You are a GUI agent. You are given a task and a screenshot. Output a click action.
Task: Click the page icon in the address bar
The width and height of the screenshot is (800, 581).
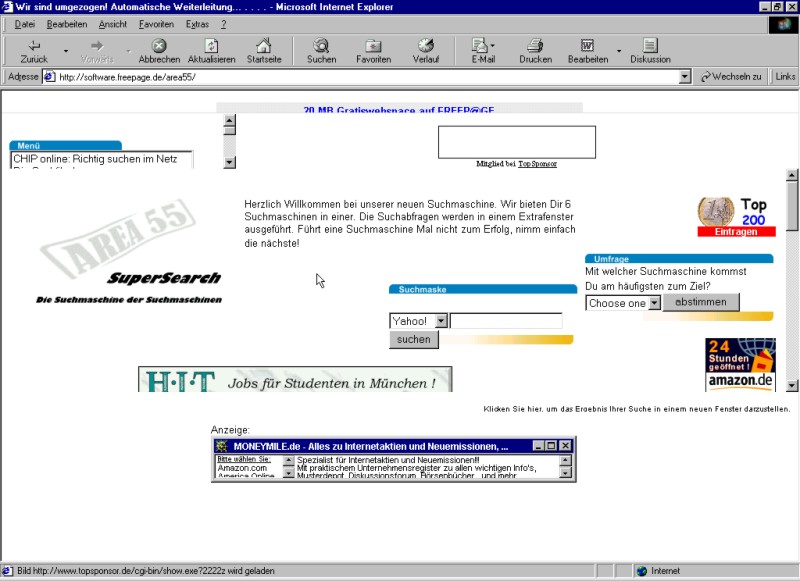(x=49, y=77)
